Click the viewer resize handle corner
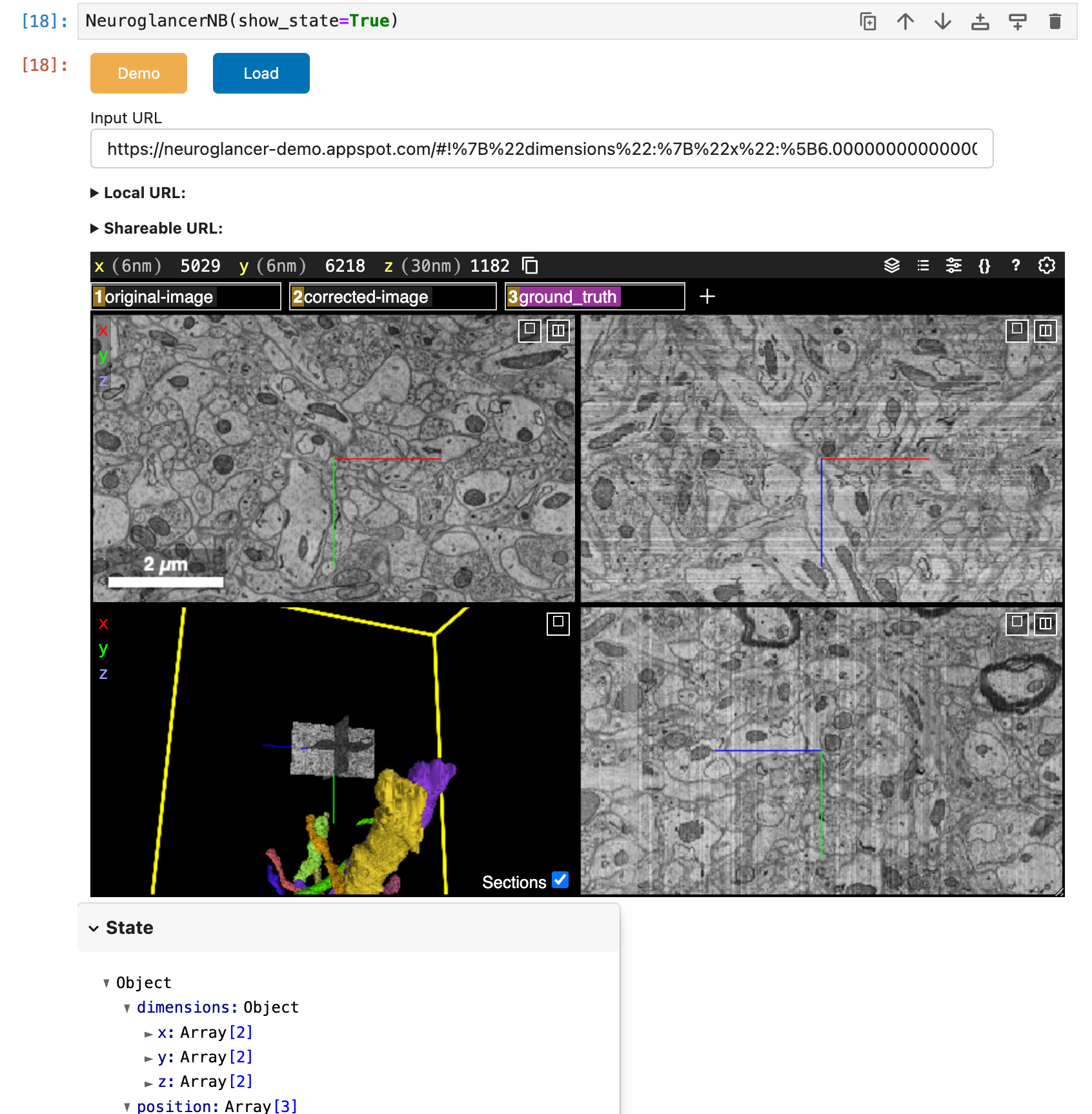The image size is (1092, 1114). (x=1058, y=891)
